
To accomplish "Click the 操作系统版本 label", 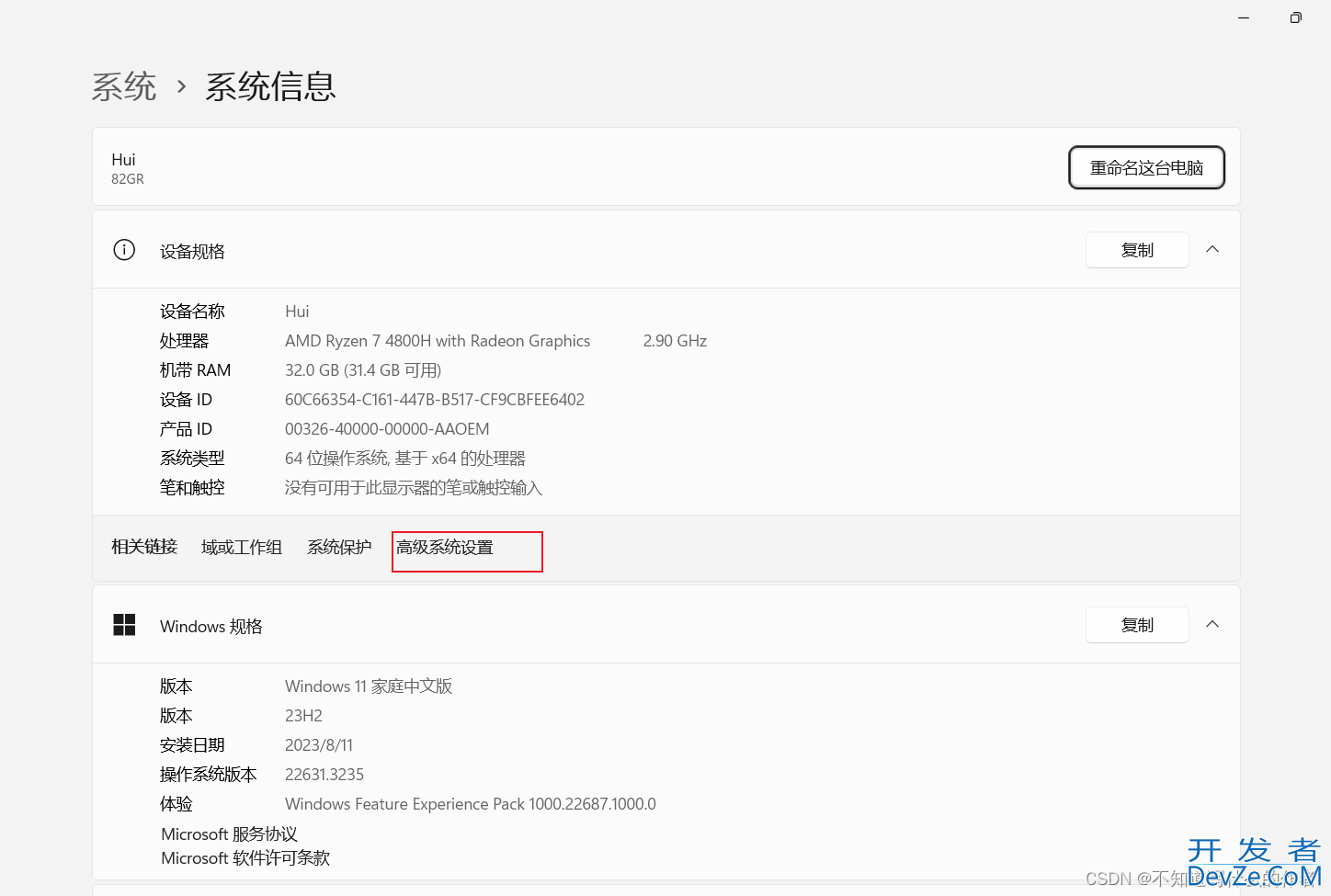I will [x=209, y=775].
